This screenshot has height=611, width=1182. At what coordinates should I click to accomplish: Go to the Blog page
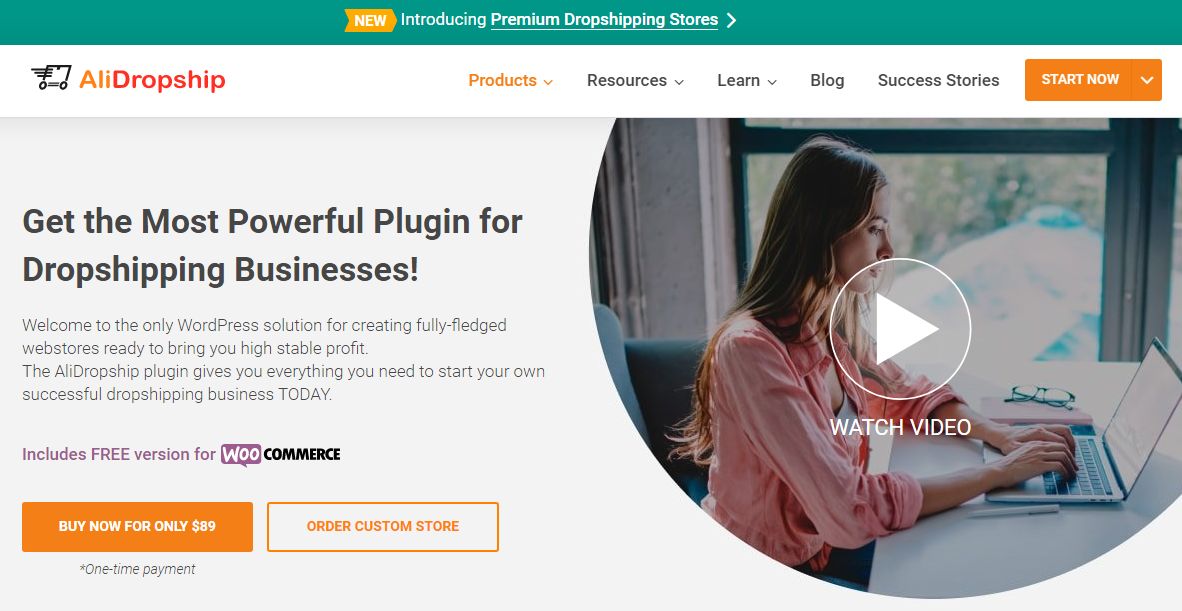pos(827,81)
